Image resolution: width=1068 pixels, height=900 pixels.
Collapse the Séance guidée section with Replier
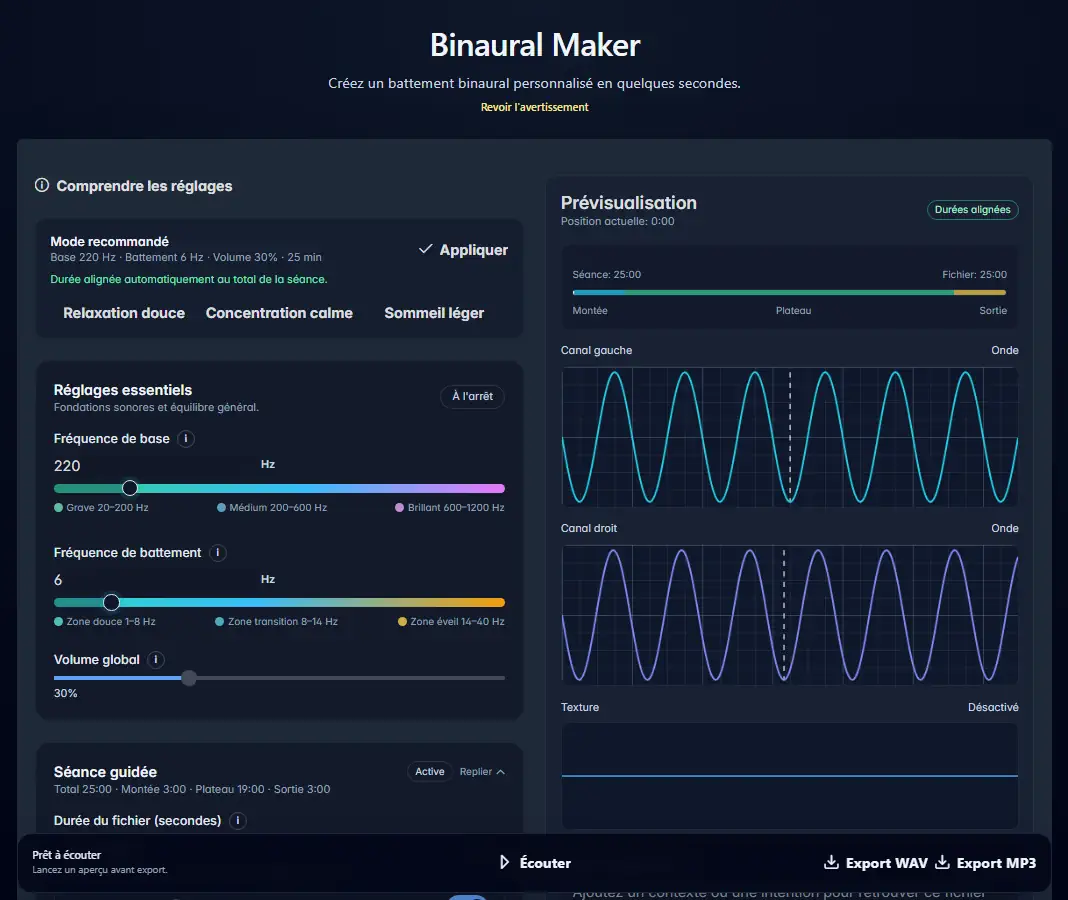(482, 772)
